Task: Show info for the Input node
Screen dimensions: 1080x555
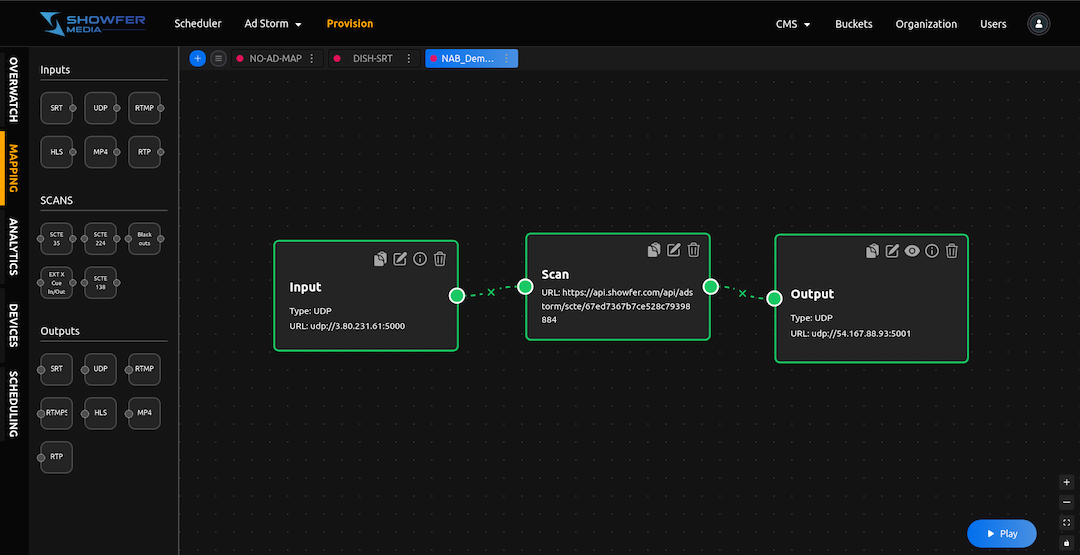Action: point(420,259)
